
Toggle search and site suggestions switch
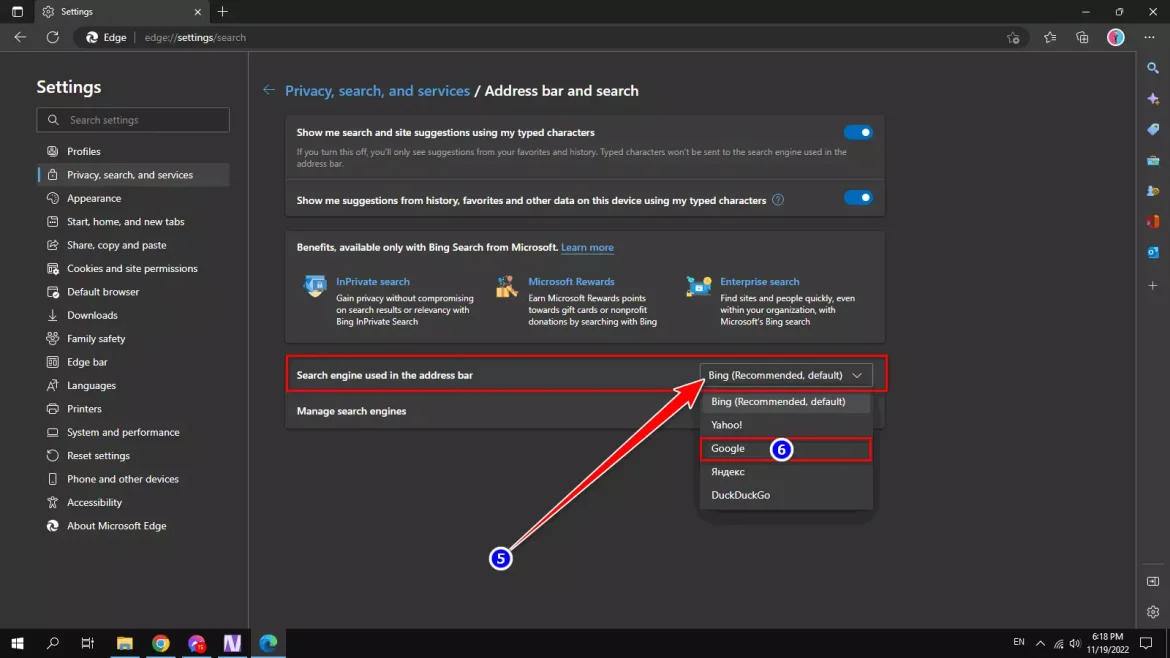(x=858, y=132)
